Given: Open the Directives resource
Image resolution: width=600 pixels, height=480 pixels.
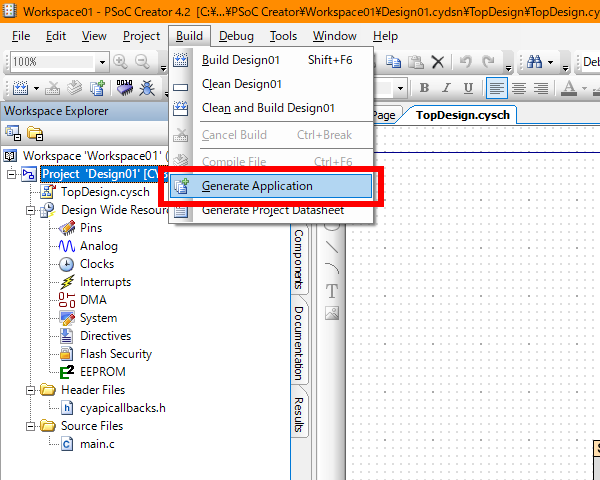Looking at the screenshot, I should pos(105,336).
